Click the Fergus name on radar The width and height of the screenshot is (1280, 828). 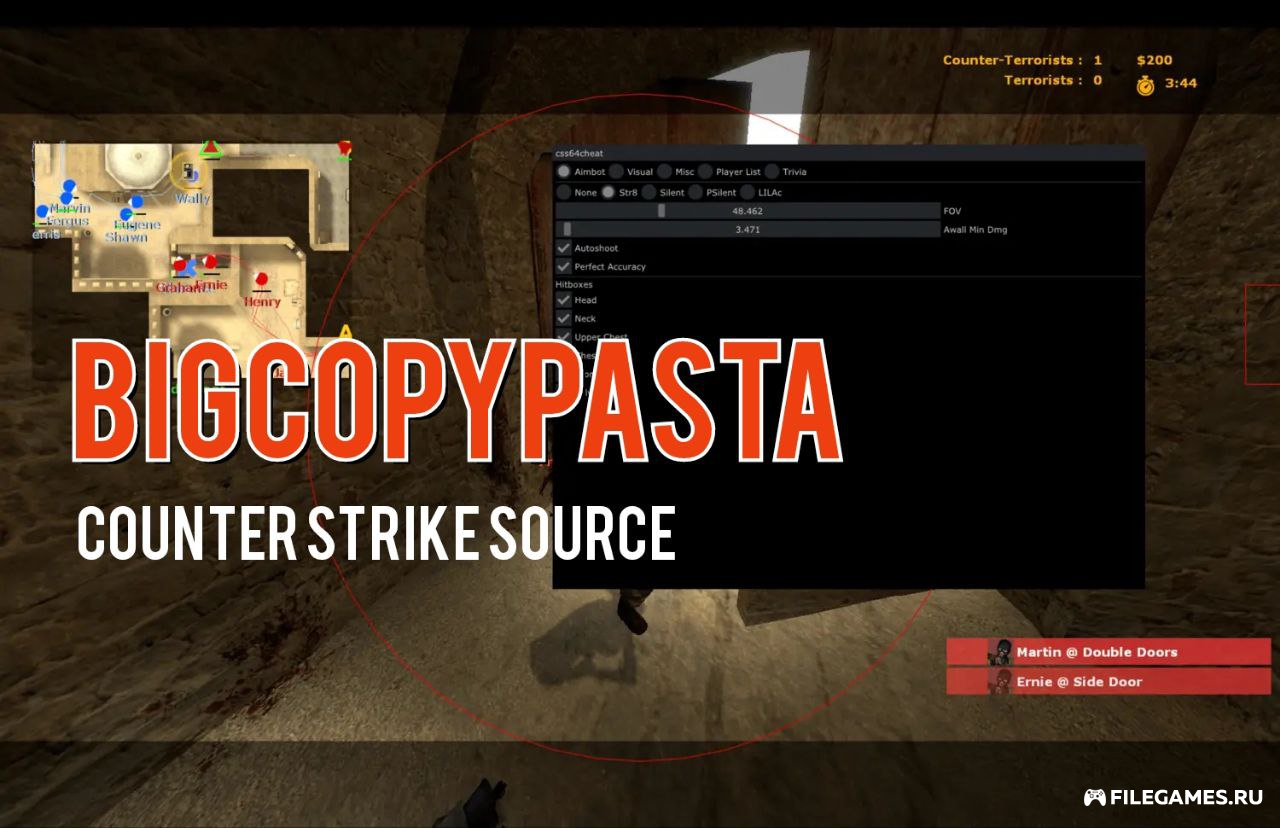point(68,221)
